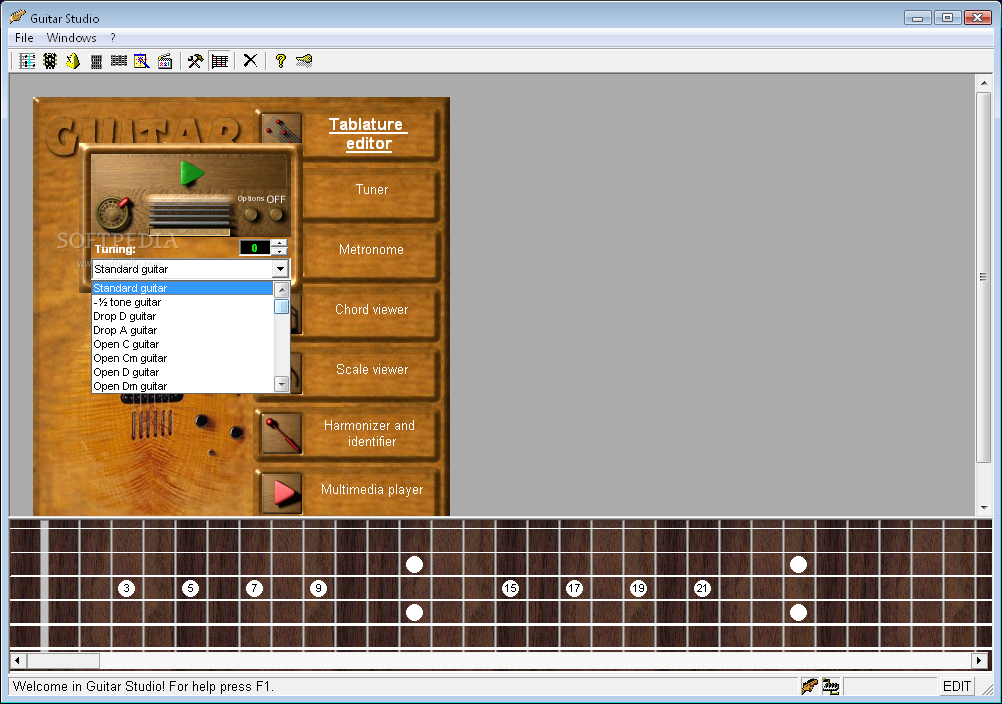Open the tablature editor toolbar icon
The width and height of the screenshot is (1002, 704).
click(x=27, y=61)
